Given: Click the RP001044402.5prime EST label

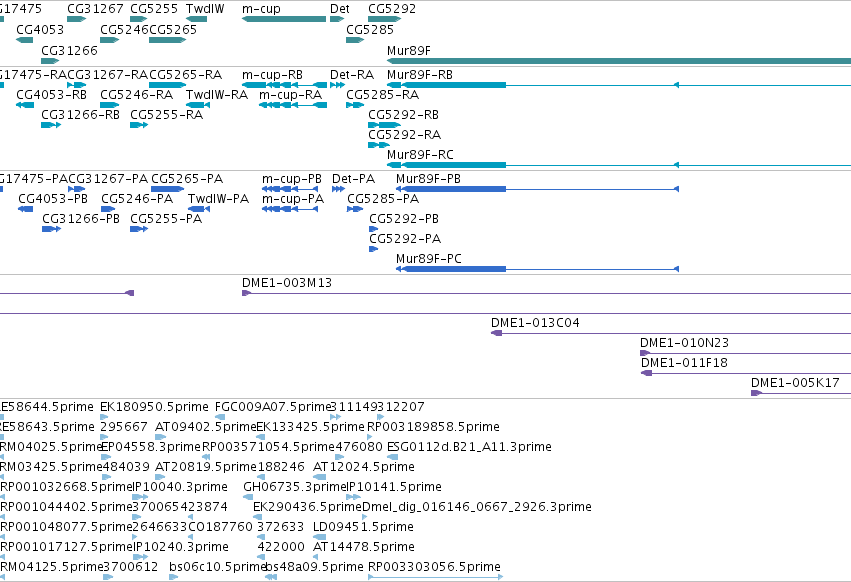Looking at the screenshot, I should (x=66, y=507).
